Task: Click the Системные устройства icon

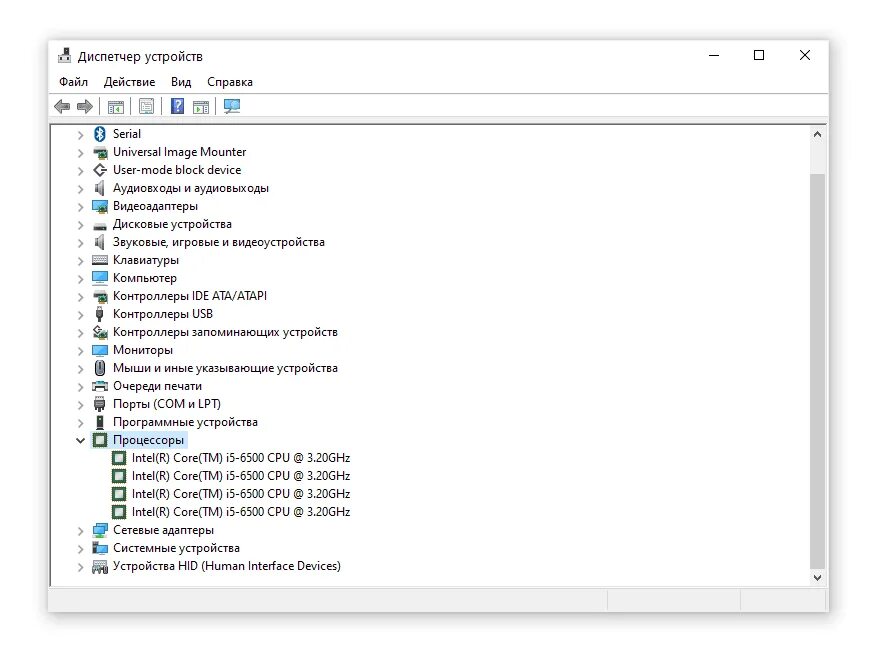Action: 100,548
